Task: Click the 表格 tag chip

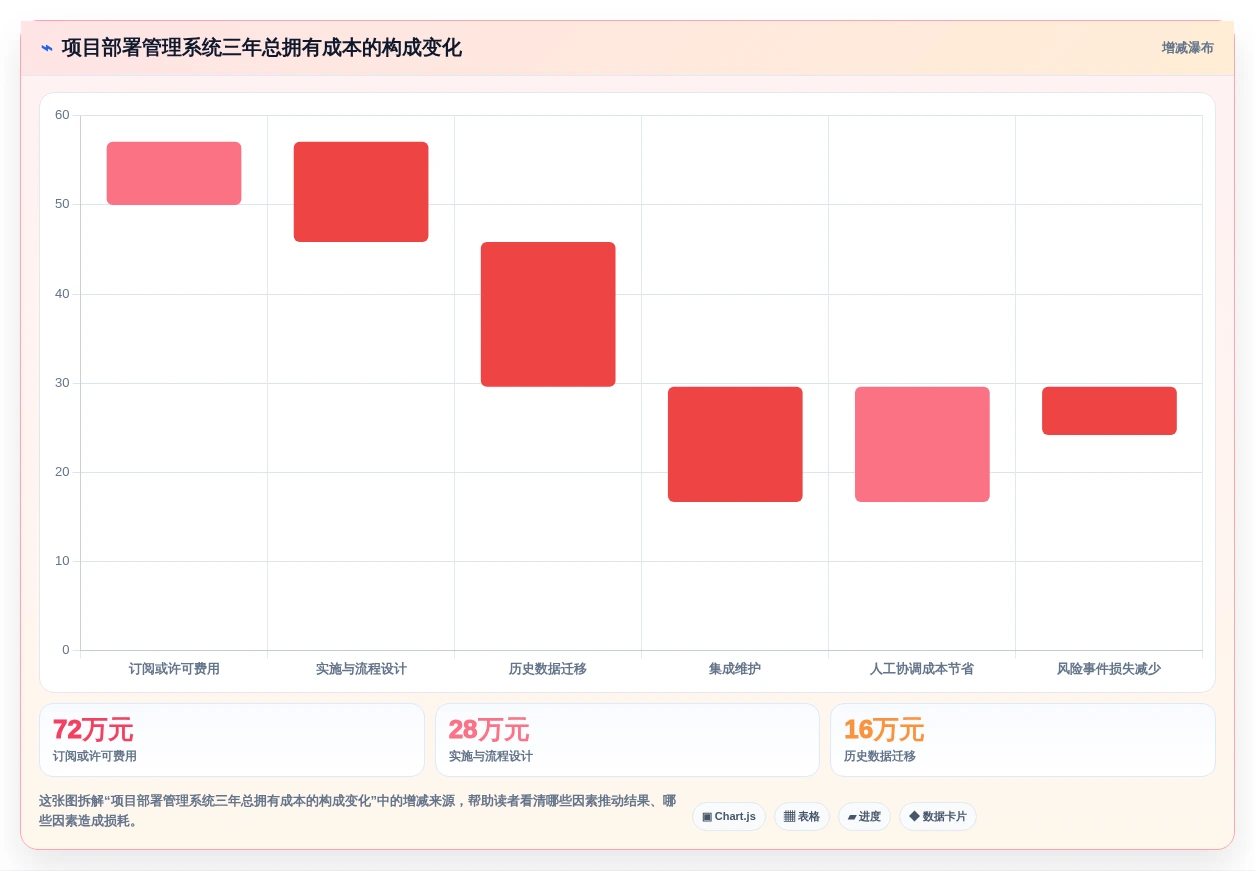Action: click(802, 816)
